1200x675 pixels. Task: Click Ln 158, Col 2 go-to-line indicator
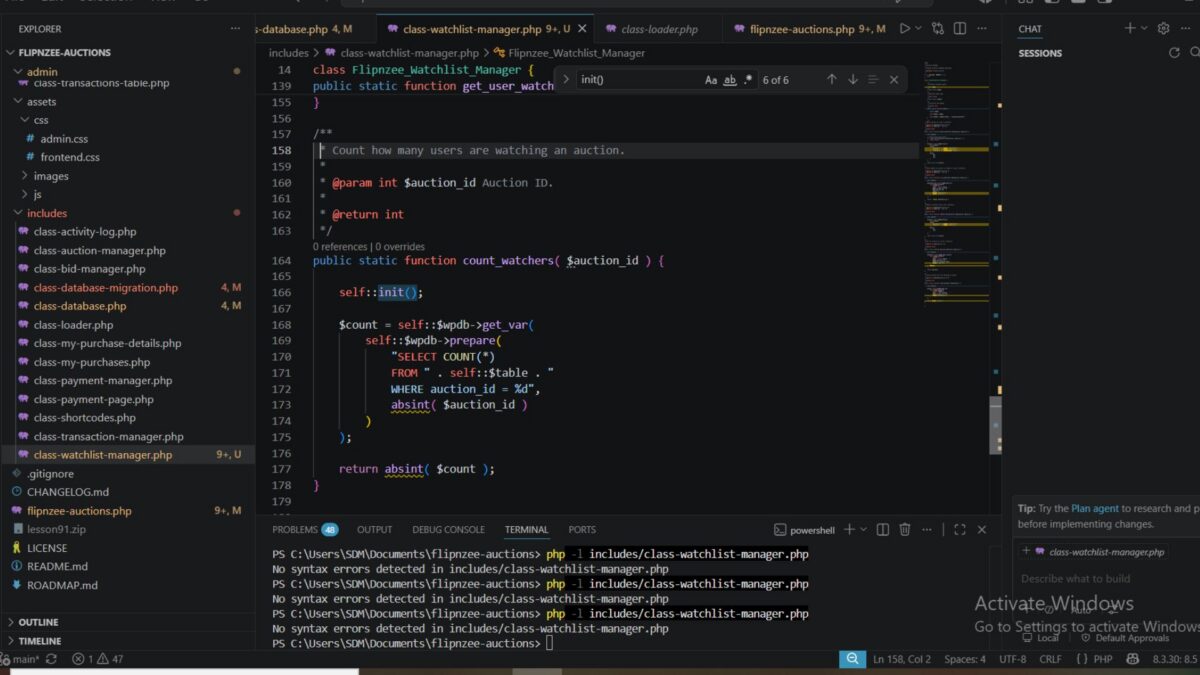pos(902,659)
